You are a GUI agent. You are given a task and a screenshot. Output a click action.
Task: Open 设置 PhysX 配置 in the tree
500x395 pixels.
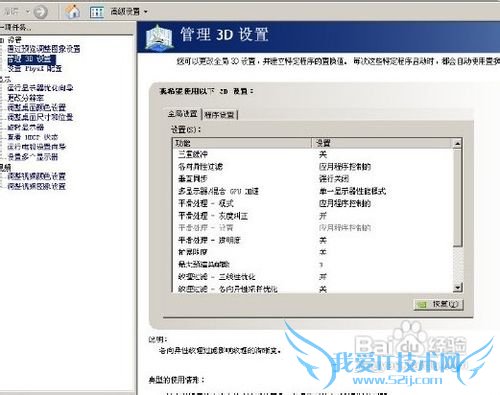(35, 69)
